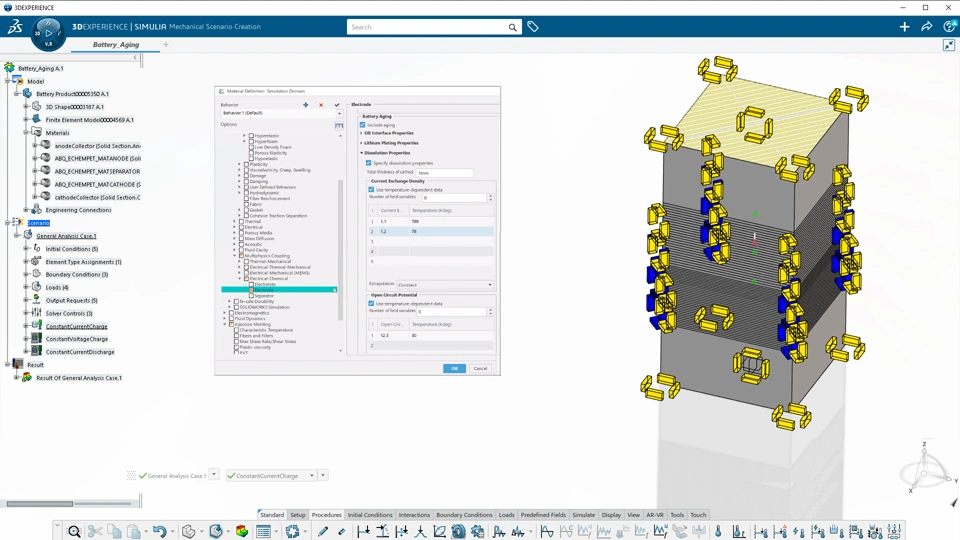
Task: Click the Copy icon in Standard toolbar
Action: (114, 531)
